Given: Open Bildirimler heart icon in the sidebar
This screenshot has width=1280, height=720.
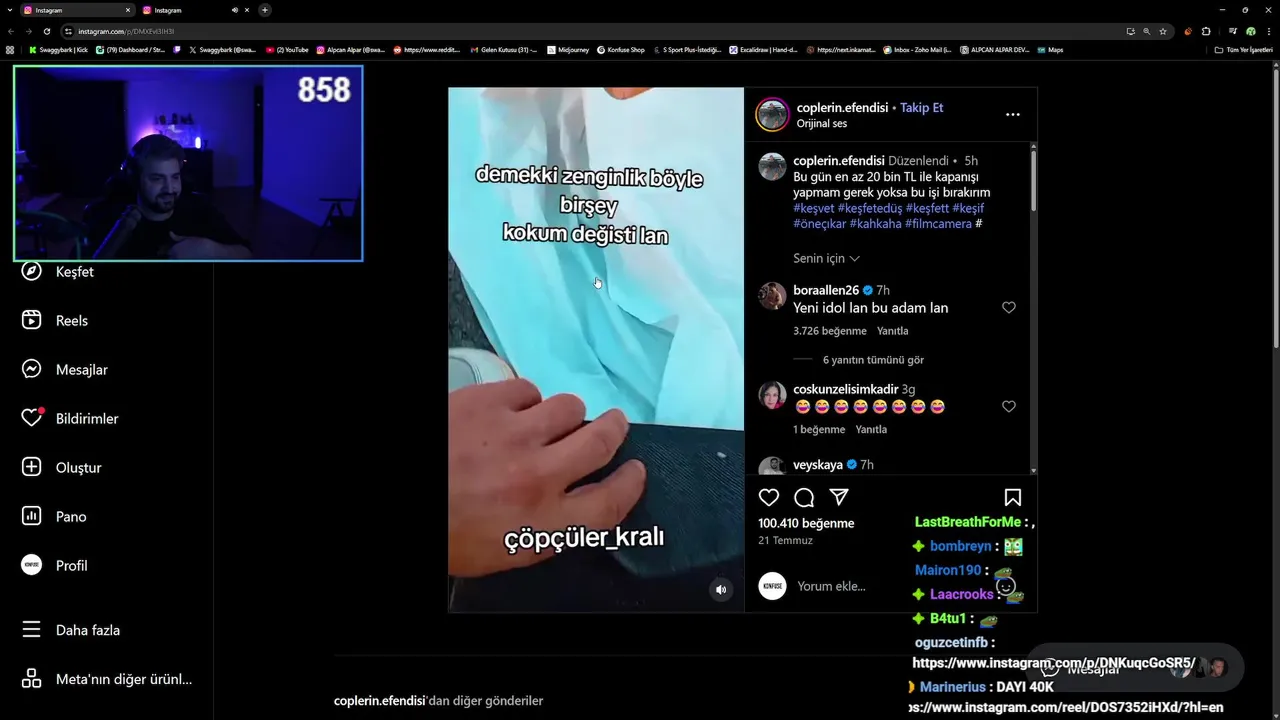Looking at the screenshot, I should (x=32, y=418).
